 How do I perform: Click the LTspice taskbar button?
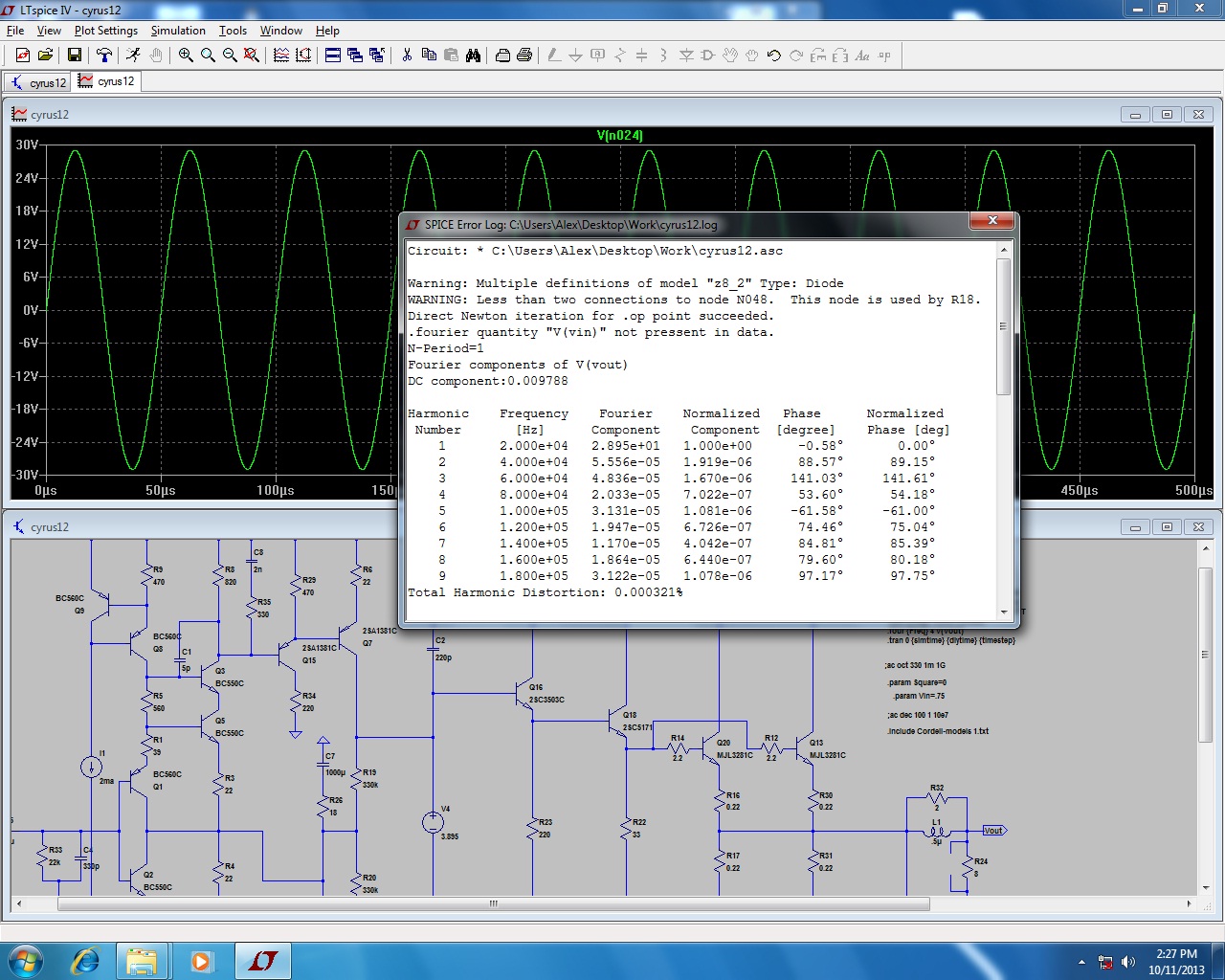[x=262, y=961]
